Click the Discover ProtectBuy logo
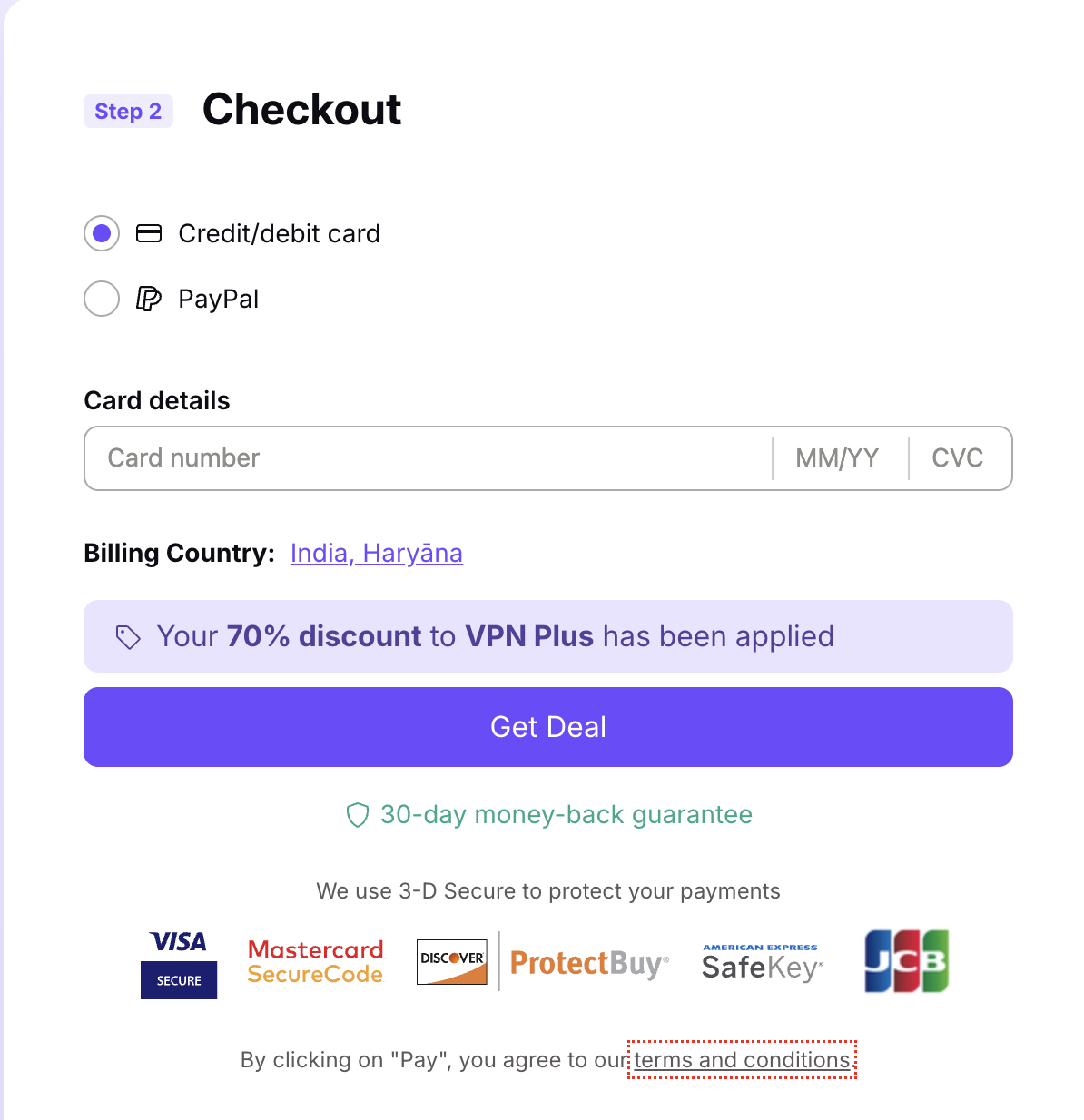 [x=543, y=962]
